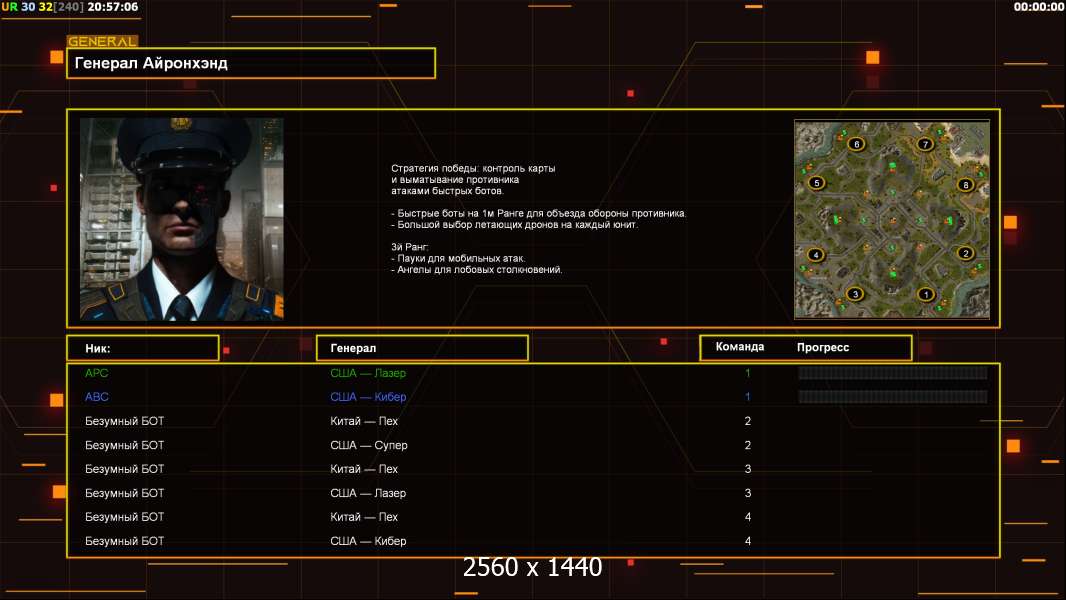The width and height of the screenshot is (1066, 600).
Task: Click the 00:00:00 timer in top corner
Action: pos(1038,7)
